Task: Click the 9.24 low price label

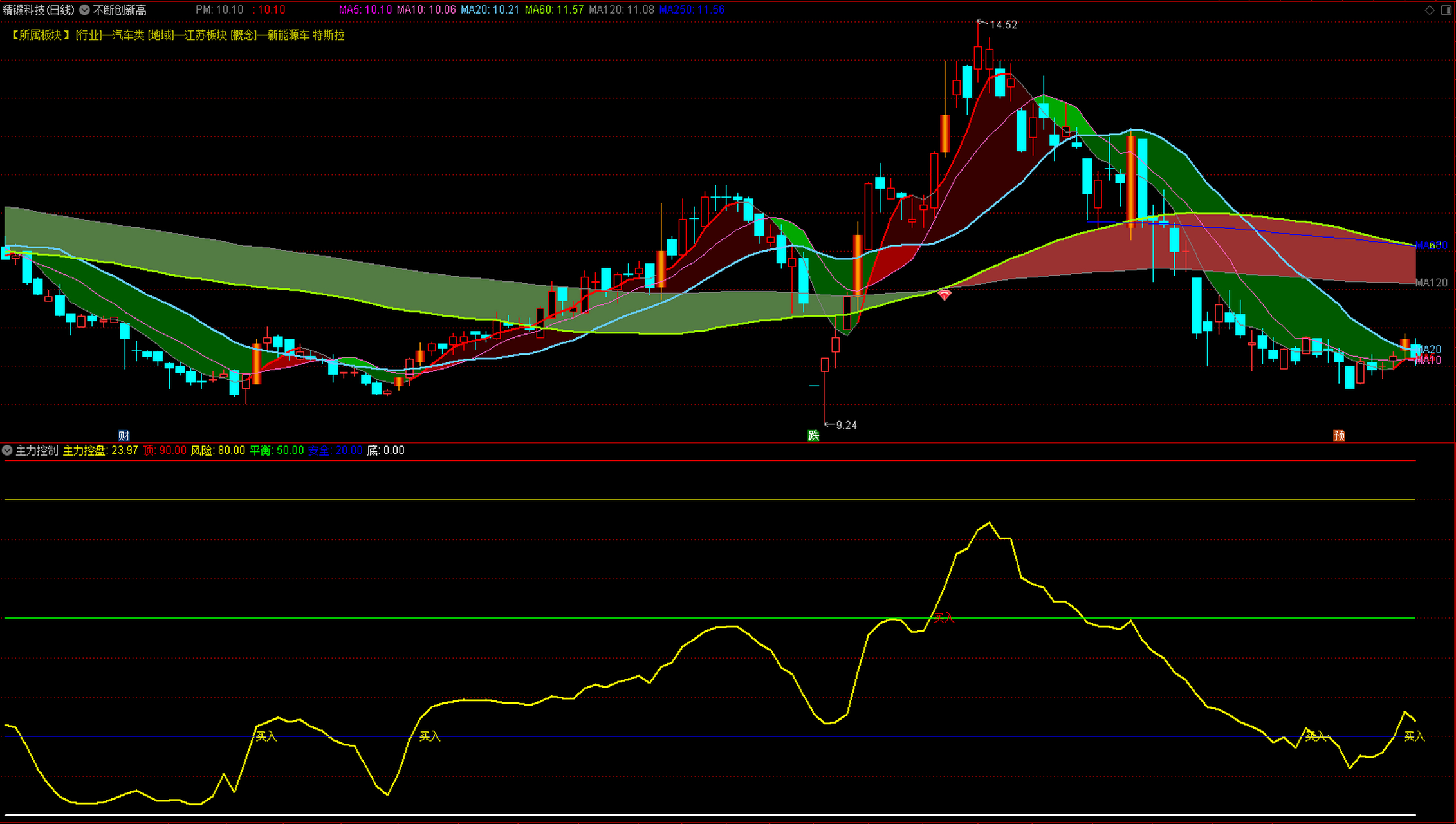Action: (x=846, y=426)
